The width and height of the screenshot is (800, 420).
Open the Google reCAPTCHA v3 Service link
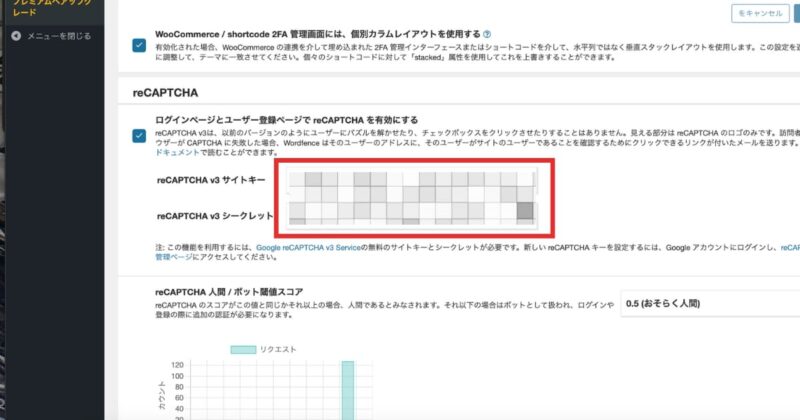(x=308, y=248)
